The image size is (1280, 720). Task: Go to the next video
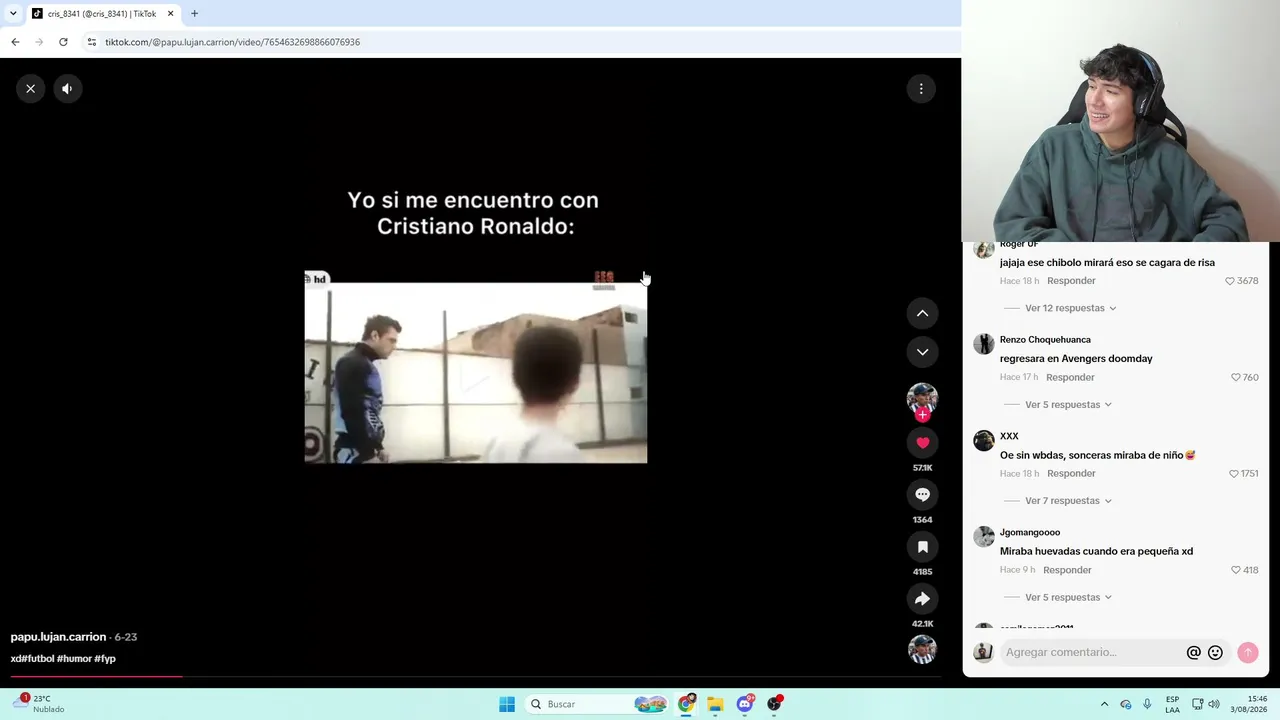922,352
